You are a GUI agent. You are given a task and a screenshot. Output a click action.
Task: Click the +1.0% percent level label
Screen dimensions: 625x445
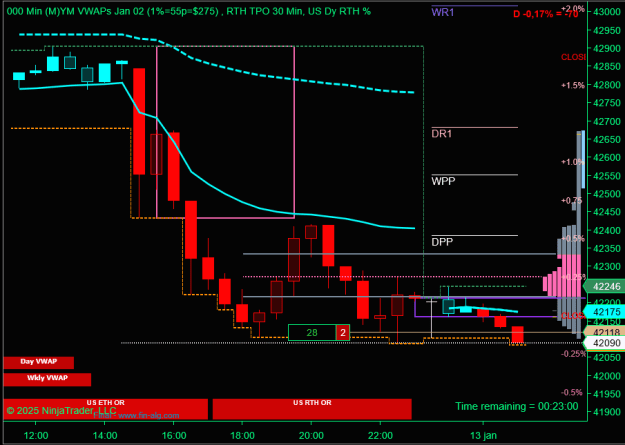click(x=573, y=162)
